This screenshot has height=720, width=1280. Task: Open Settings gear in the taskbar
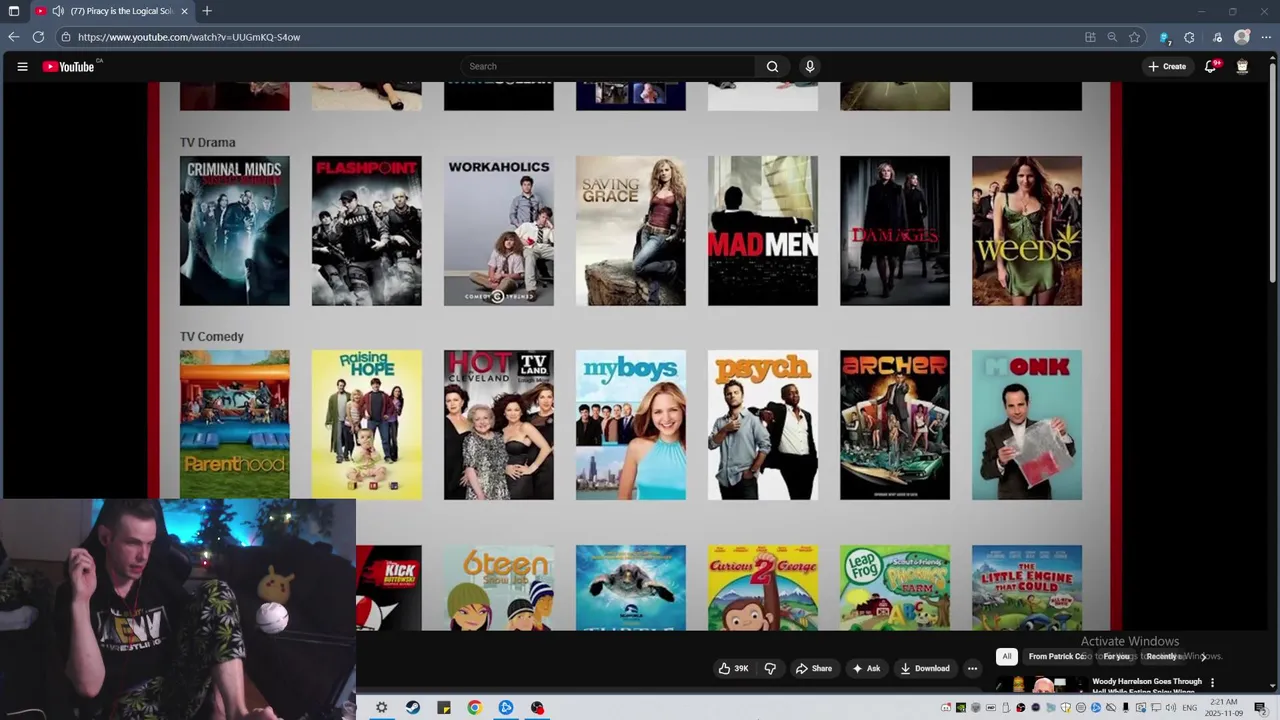tap(381, 707)
